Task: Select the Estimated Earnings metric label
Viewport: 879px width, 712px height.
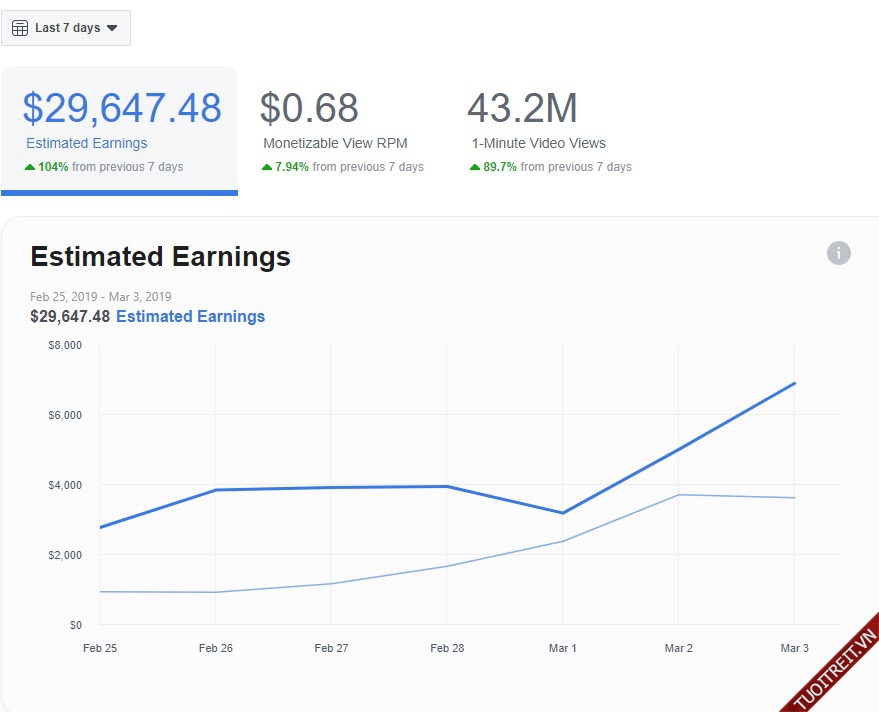Action: [x=87, y=143]
